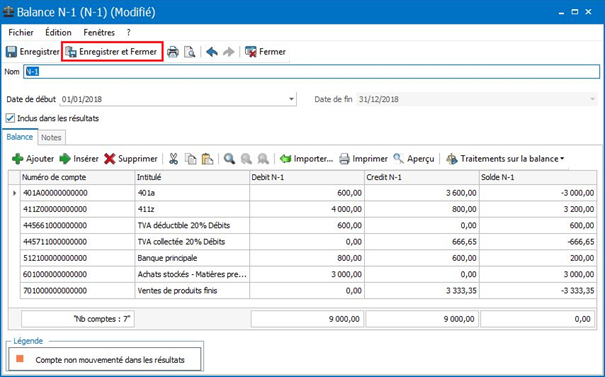
Task: Click the orange legend color square
Action: click(x=20, y=359)
